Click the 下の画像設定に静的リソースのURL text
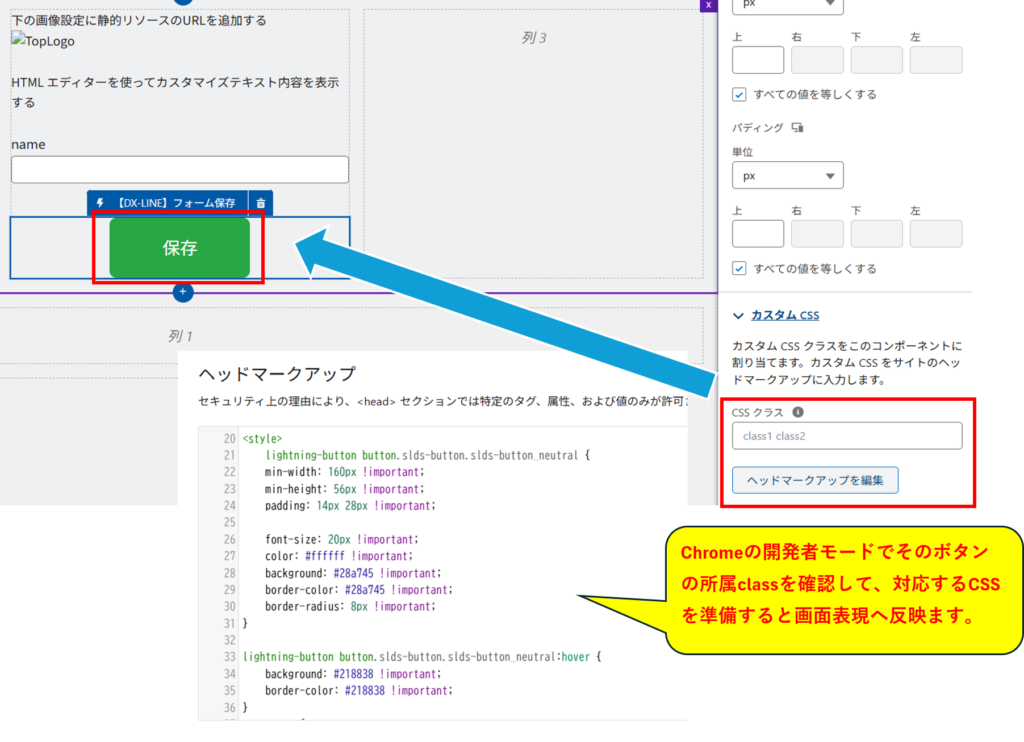Viewport: 1024px width, 742px height. (139, 20)
